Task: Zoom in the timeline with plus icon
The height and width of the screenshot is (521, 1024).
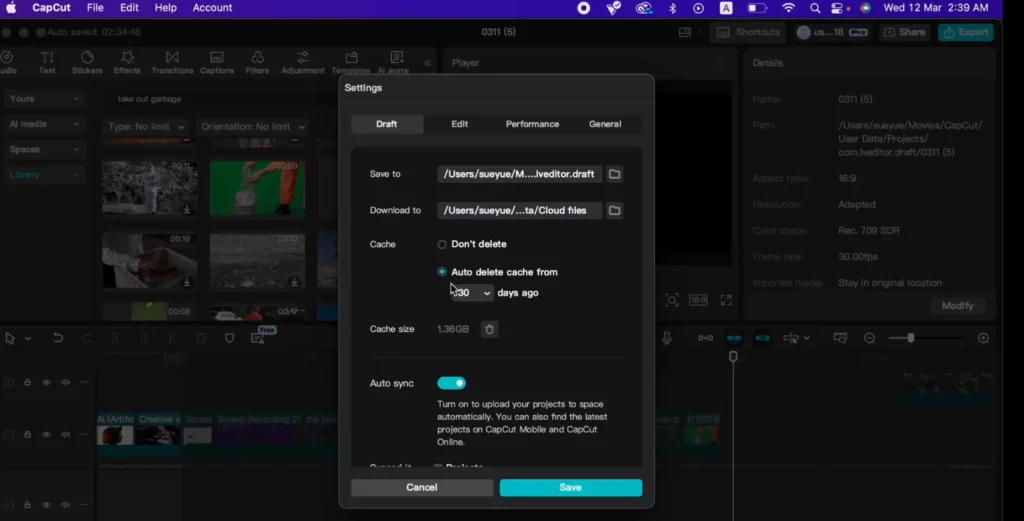Action: [x=984, y=338]
